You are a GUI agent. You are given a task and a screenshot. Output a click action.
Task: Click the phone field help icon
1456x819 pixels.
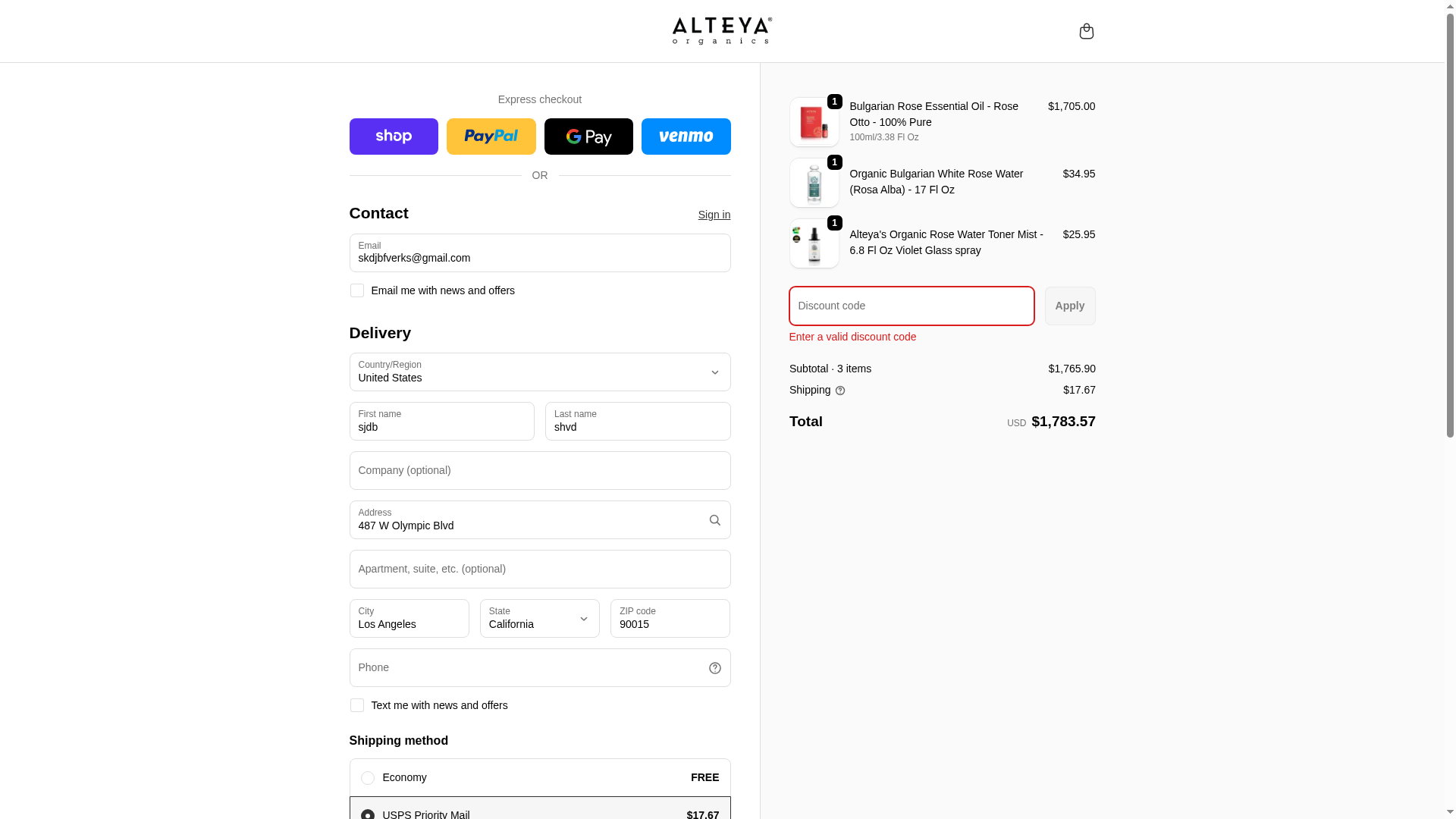714,668
